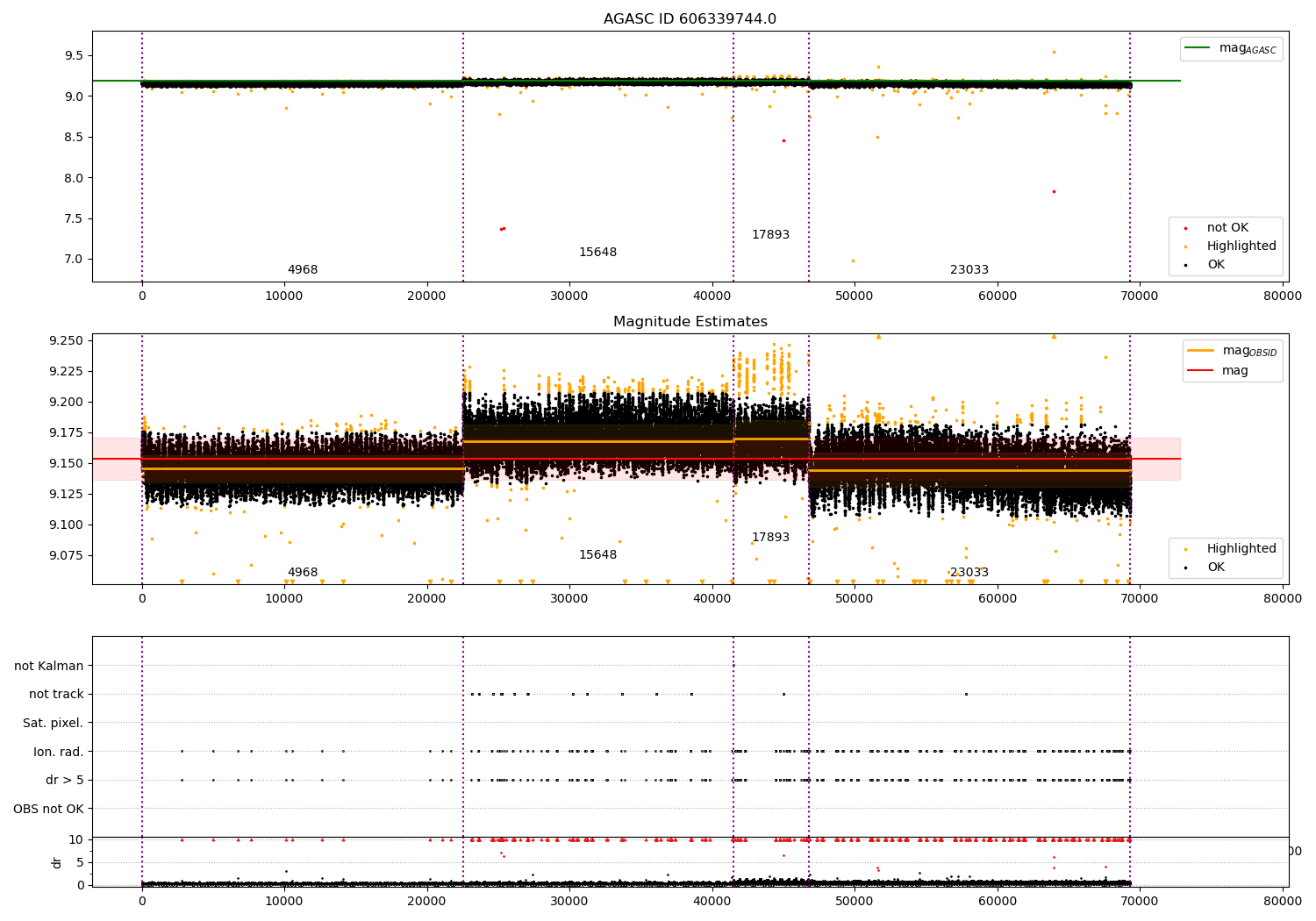Click the mag AGASC legend entry in top plot
The height and width of the screenshot is (921, 1316).
(x=1231, y=49)
